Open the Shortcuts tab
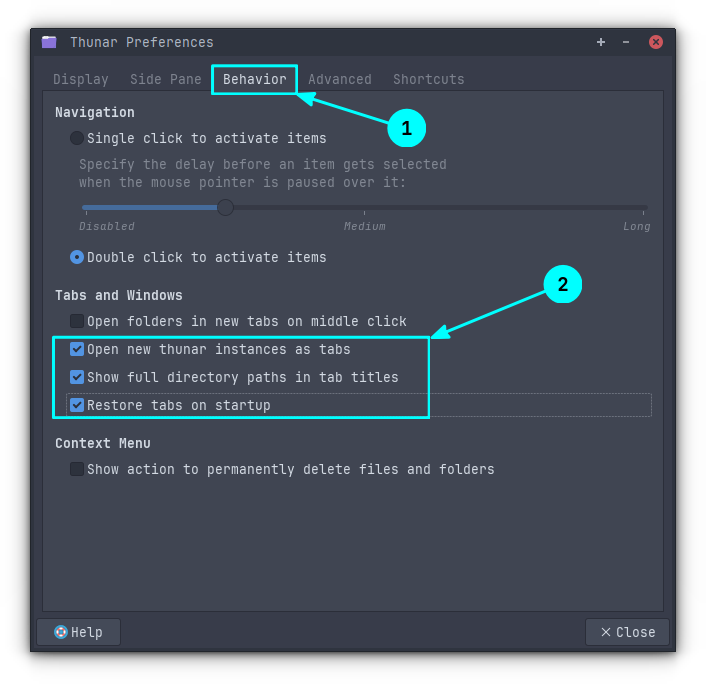706x684 pixels. coord(428,79)
